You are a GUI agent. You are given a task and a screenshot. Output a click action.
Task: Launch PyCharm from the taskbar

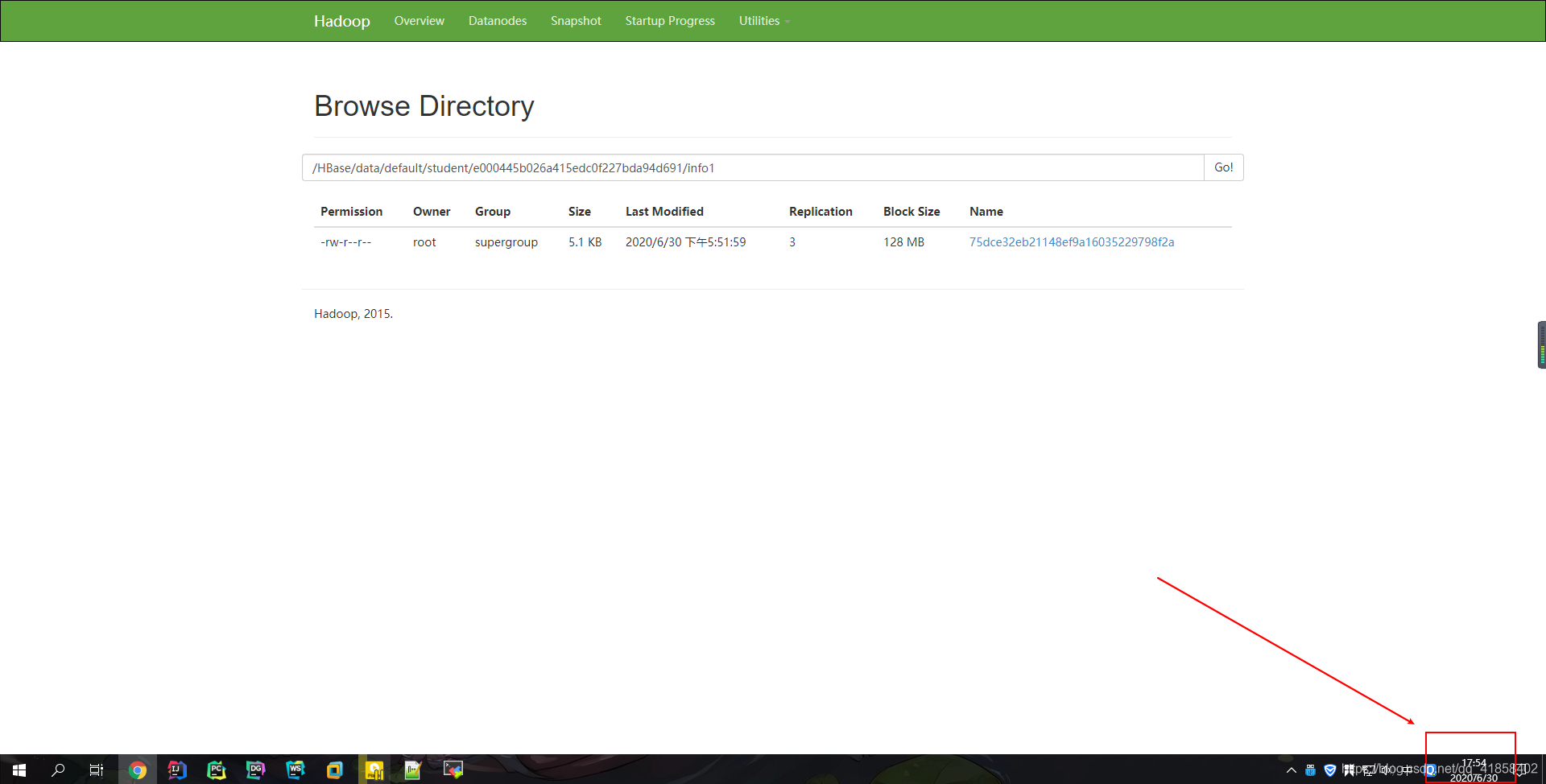(x=217, y=770)
